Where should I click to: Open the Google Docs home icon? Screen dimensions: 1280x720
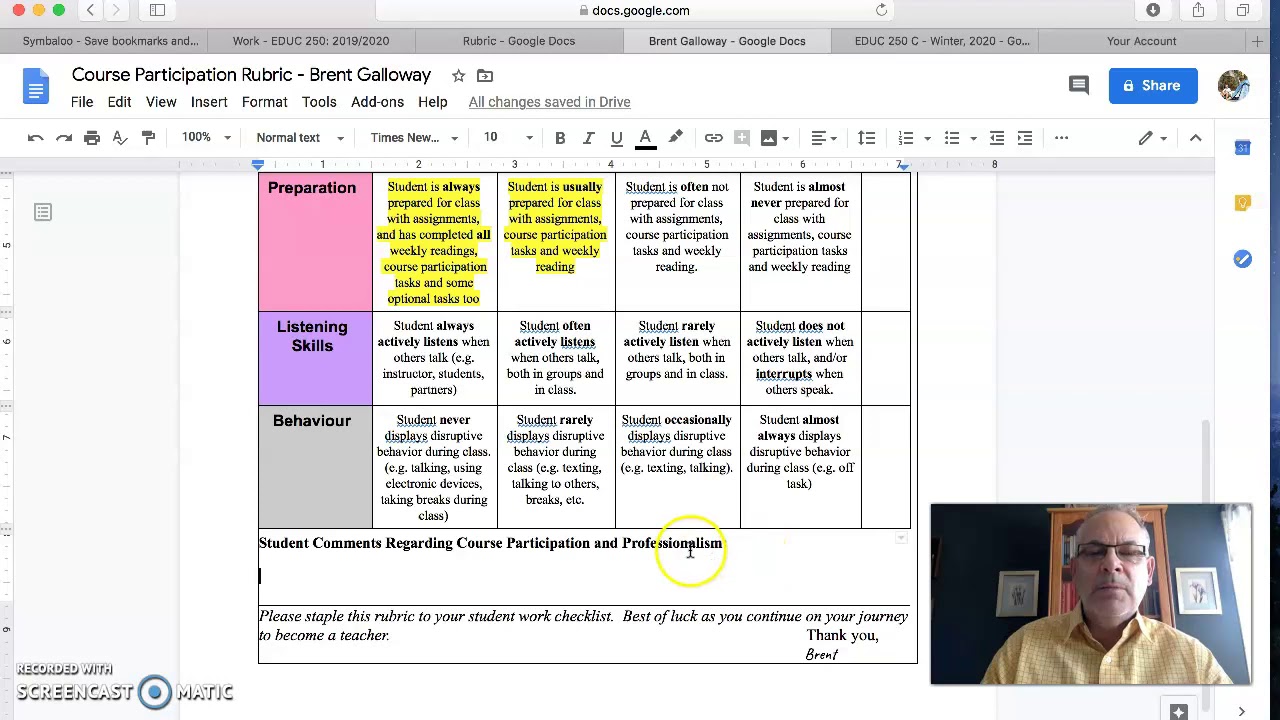click(36, 87)
